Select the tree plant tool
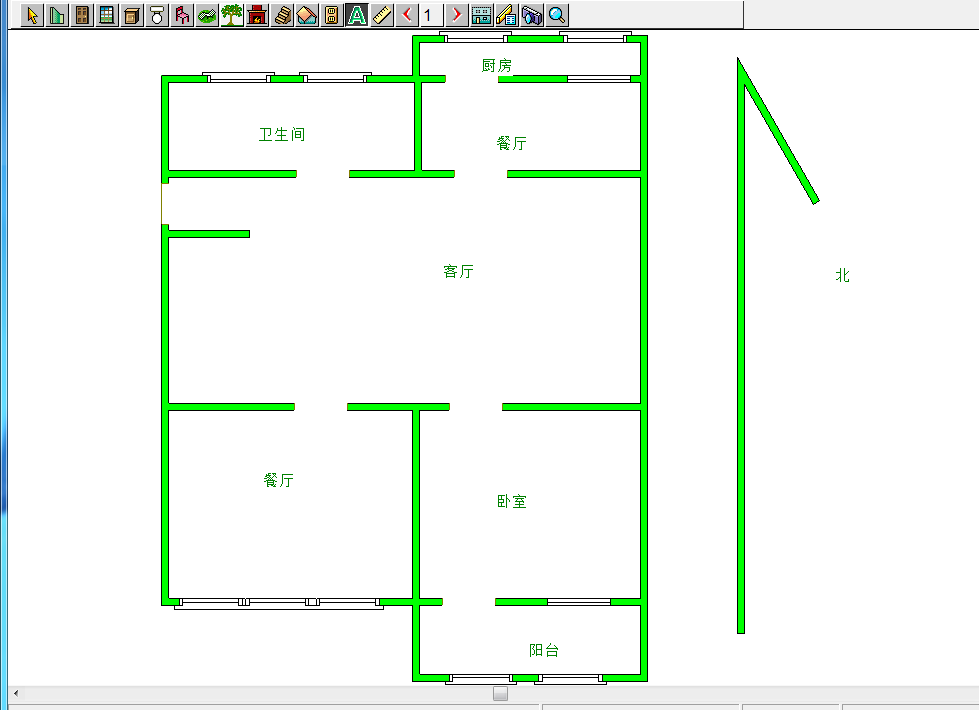The image size is (979, 710). tap(232, 15)
